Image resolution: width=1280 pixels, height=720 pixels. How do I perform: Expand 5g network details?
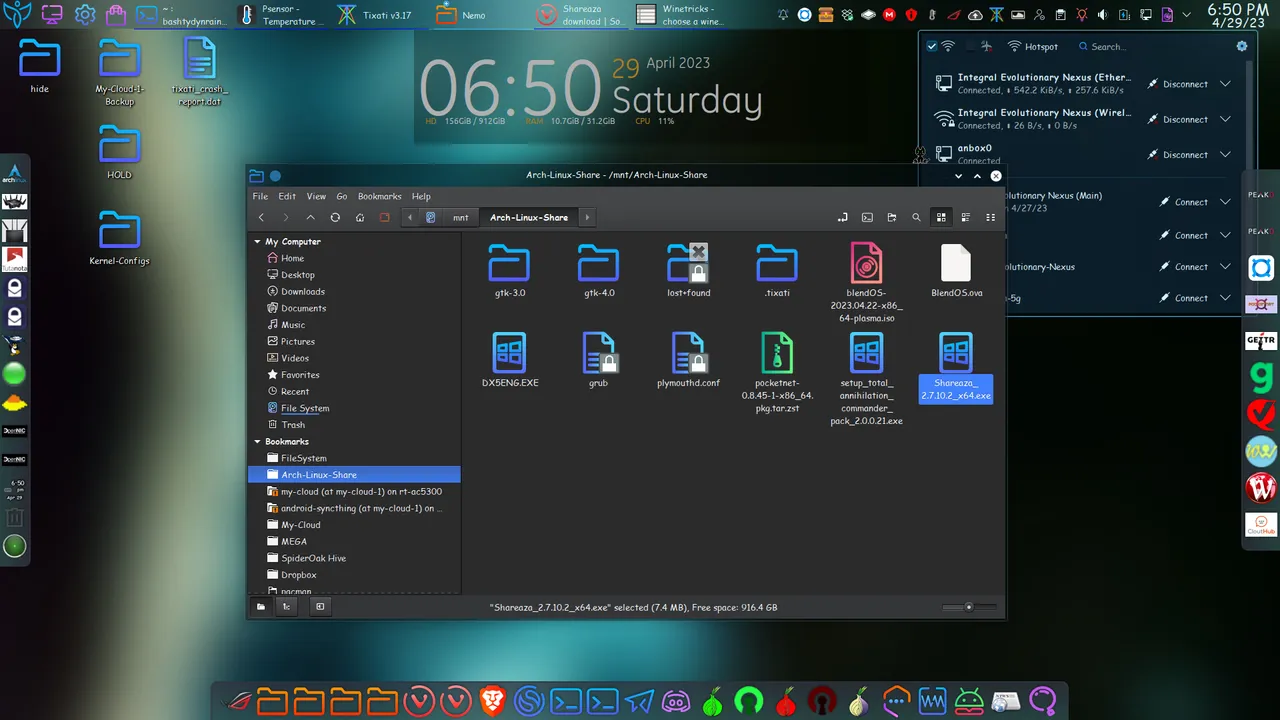1225,298
